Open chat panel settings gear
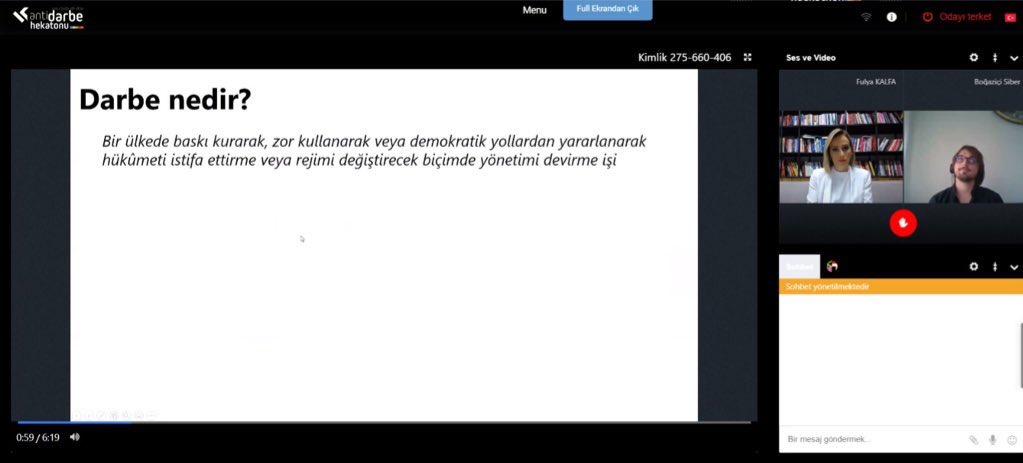This screenshot has height=463, width=1023. click(973, 267)
